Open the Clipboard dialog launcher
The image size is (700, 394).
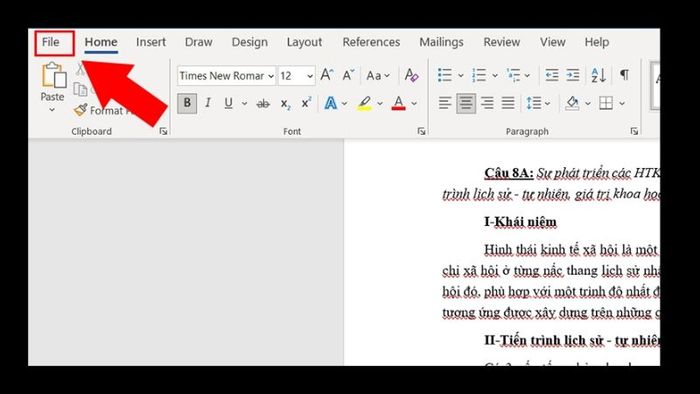(x=163, y=131)
